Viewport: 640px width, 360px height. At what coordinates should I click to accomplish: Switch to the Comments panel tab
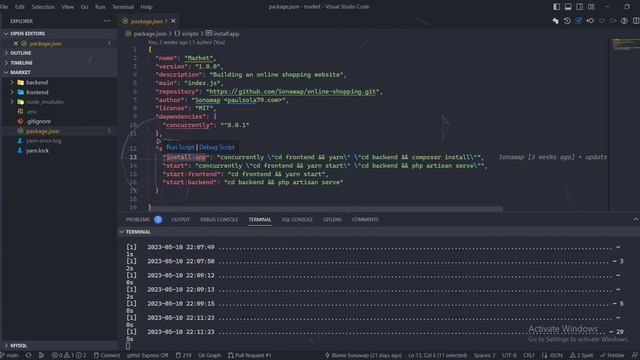(x=365, y=220)
